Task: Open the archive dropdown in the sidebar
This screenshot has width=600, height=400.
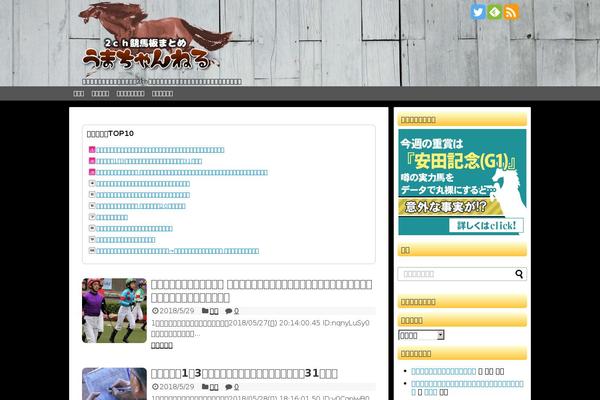Action: pos(421,335)
